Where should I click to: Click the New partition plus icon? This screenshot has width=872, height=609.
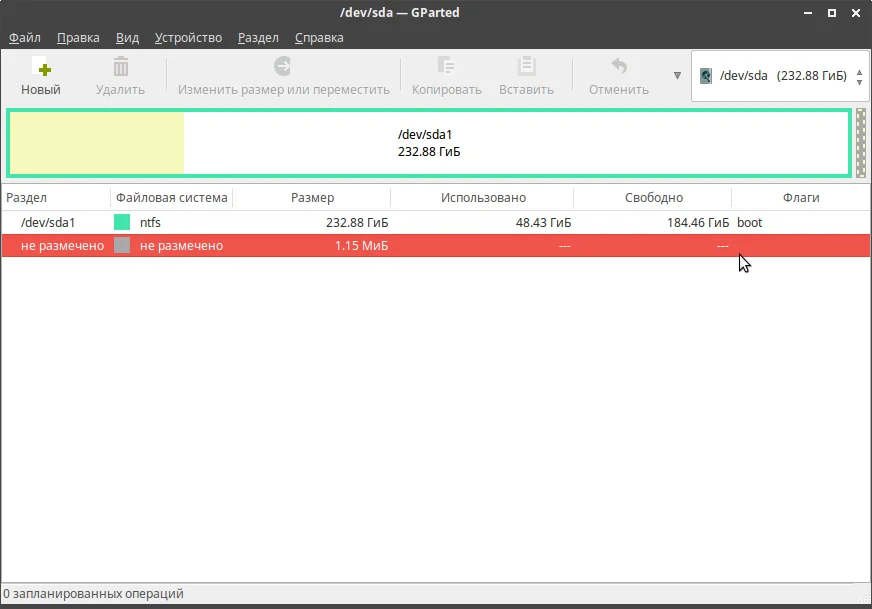click(x=41, y=67)
